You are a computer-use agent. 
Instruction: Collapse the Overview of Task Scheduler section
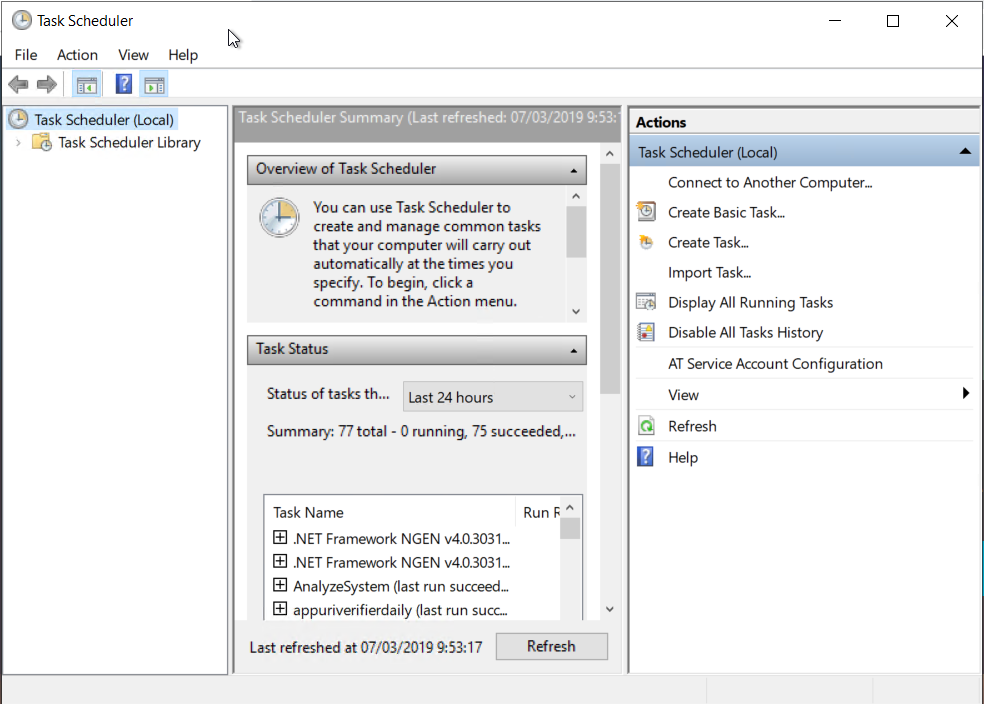[x=574, y=170]
